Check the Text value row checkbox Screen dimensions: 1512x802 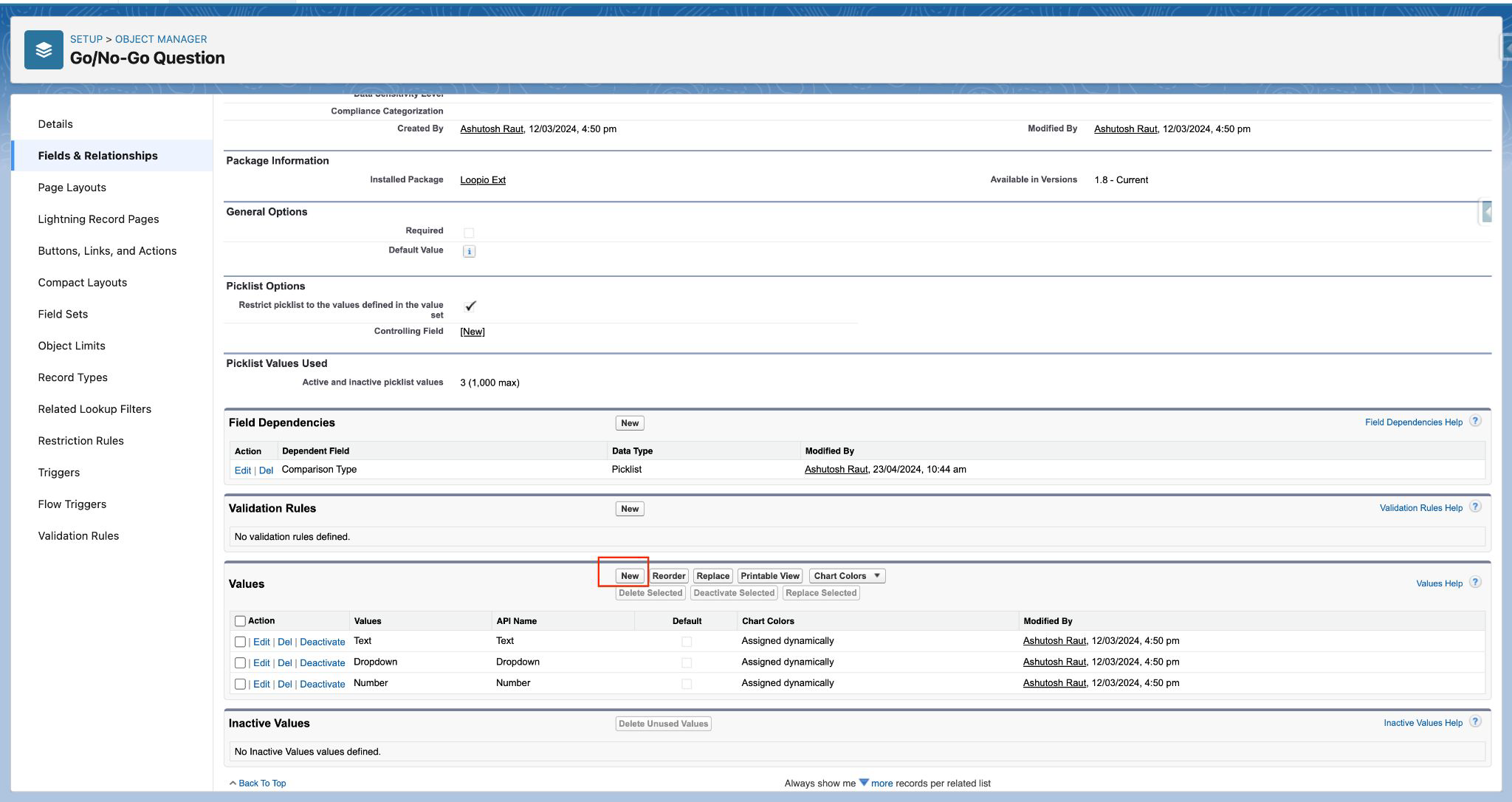240,642
